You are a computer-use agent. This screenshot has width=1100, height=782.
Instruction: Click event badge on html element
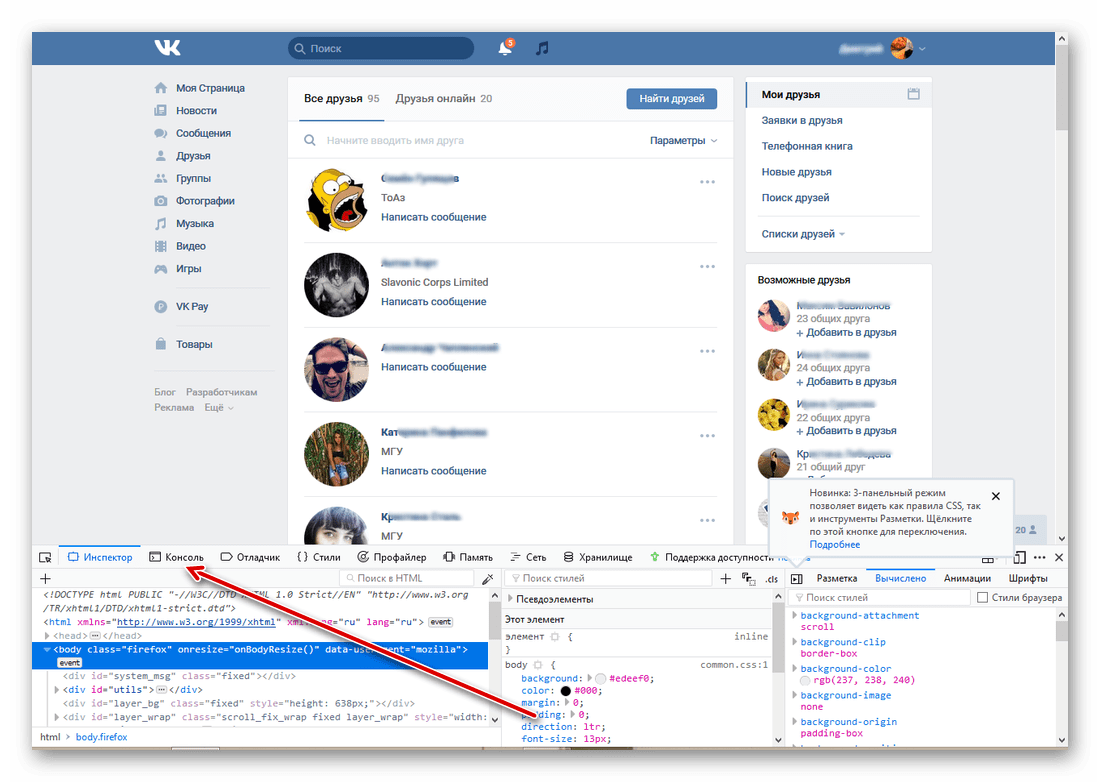click(441, 621)
